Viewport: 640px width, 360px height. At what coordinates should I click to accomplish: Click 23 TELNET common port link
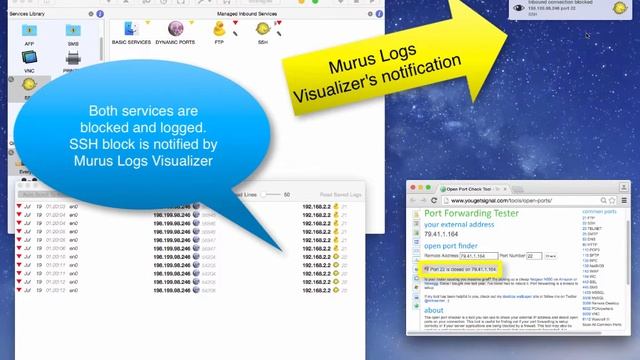coord(591,229)
